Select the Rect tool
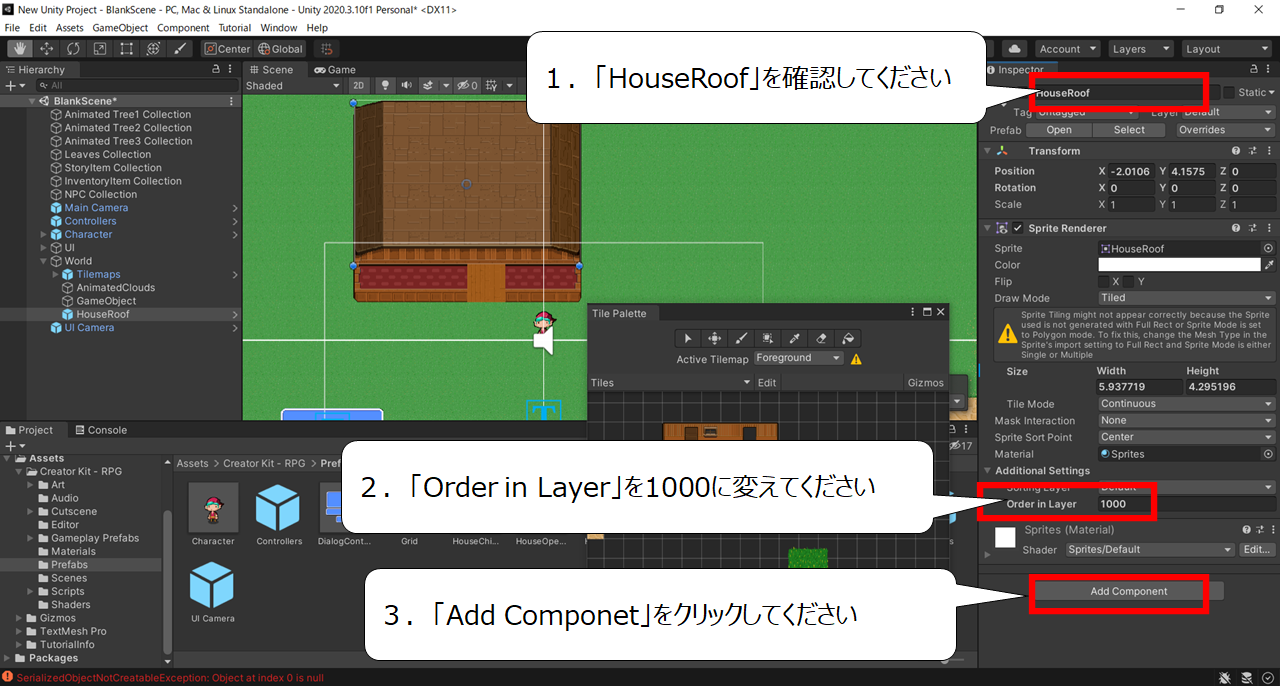The height and width of the screenshot is (686, 1280). [127, 48]
